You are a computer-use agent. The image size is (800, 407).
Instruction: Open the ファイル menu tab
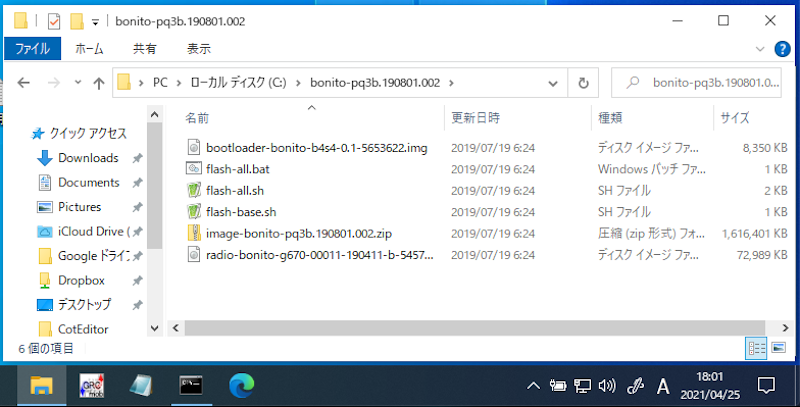pyautogui.click(x=33, y=48)
